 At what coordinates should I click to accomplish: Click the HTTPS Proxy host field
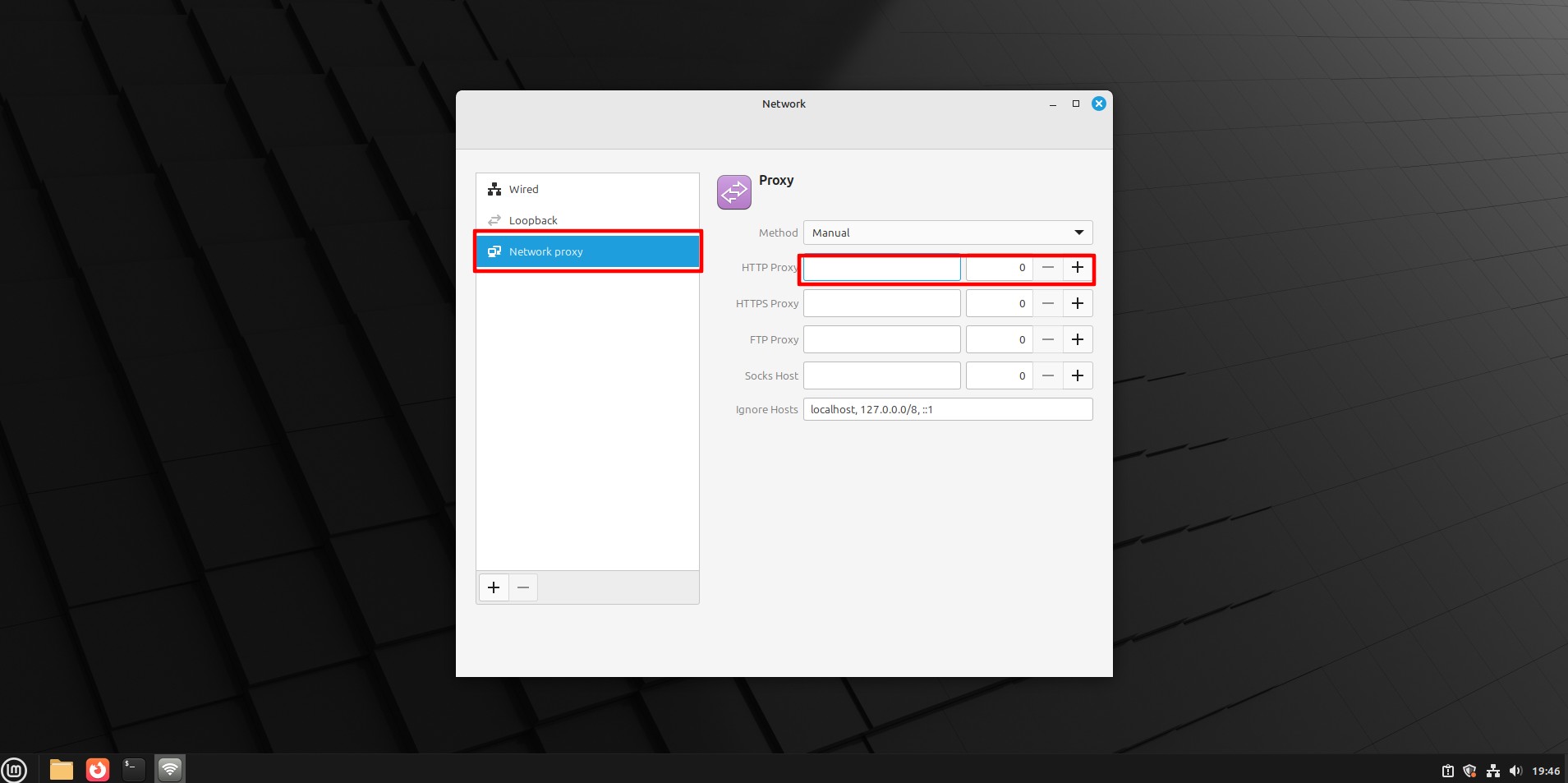pyautogui.click(x=881, y=303)
